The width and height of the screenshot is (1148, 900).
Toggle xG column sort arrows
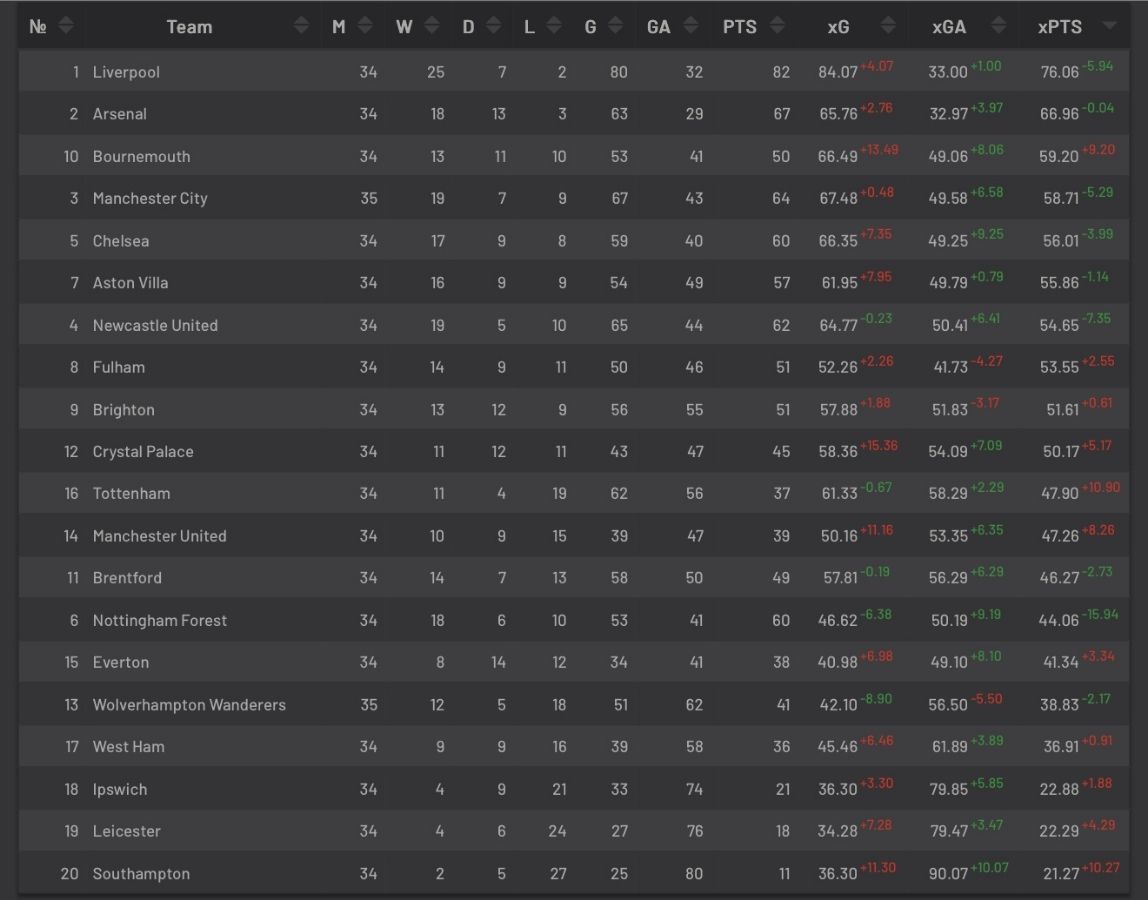(x=888, y=26)
